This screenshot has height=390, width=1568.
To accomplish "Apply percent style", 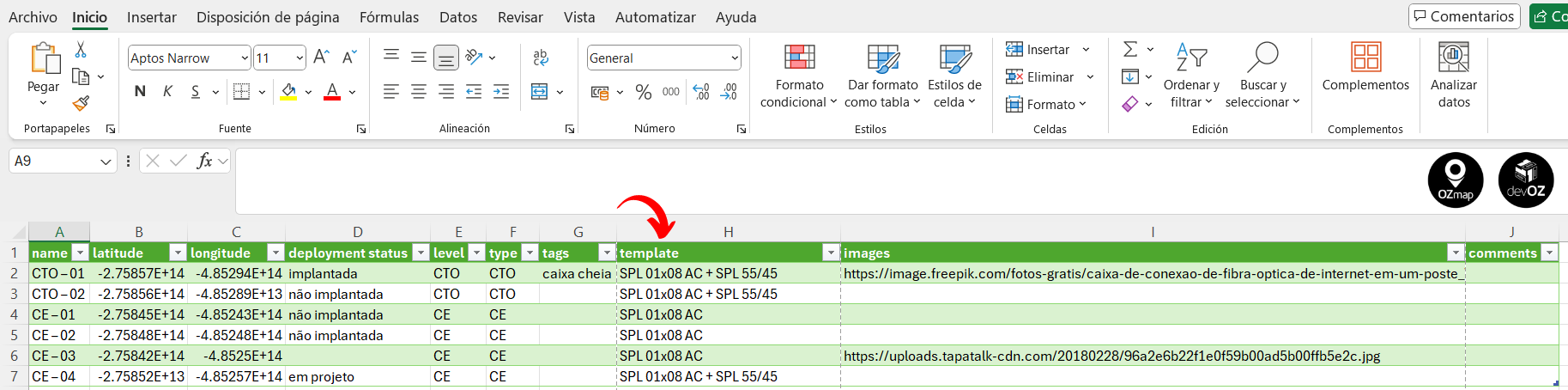I will [x=644, y=92].
